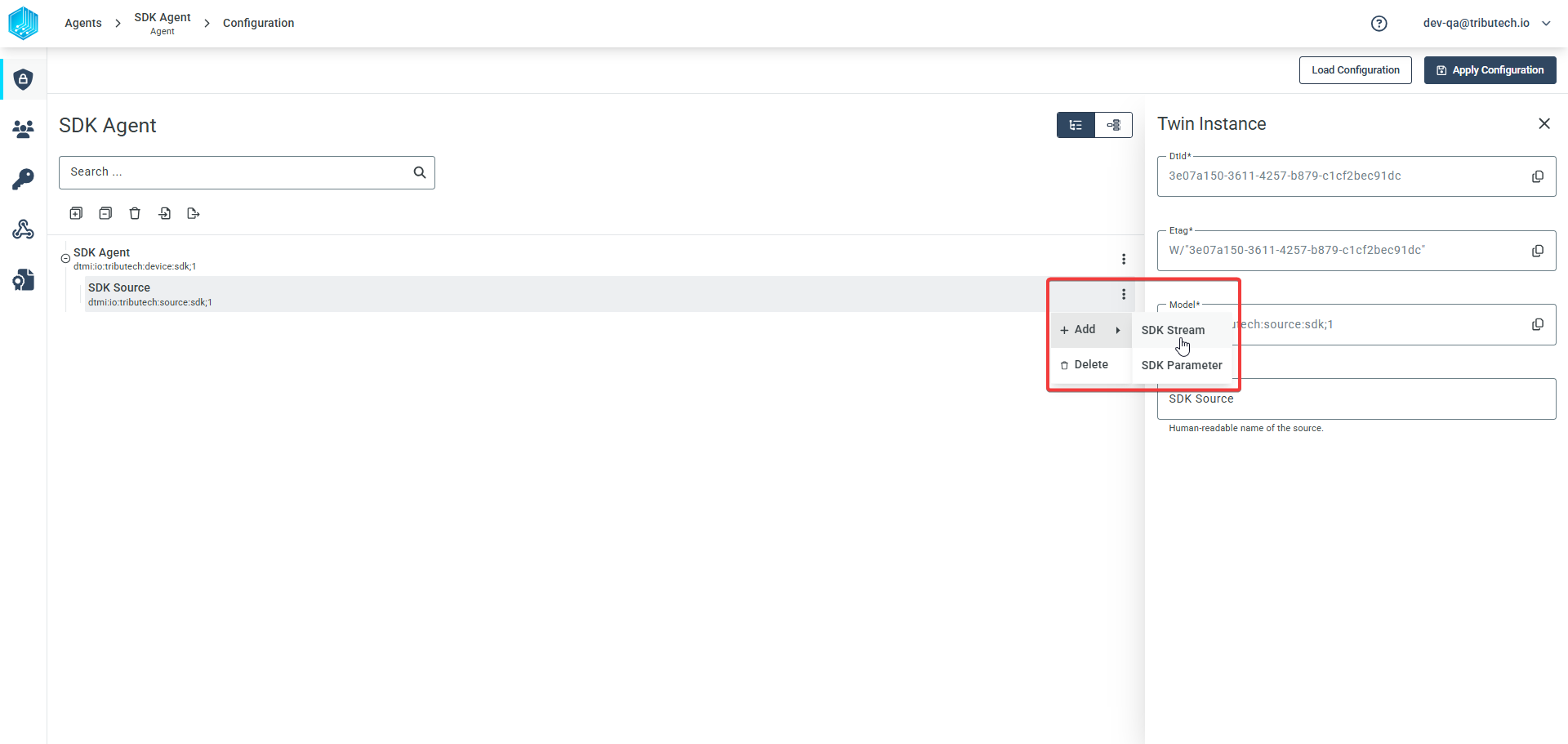Choose Delete in the context menu

pos(1091,365)
